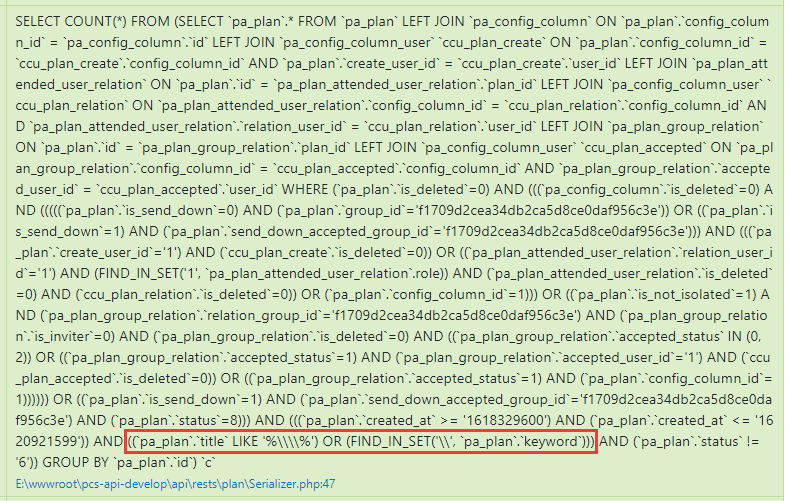Click the `pa_config_column`.`is_deleted`=0 condition
The height and width of the screenshot is (501, 790).
tap(650, 190)
